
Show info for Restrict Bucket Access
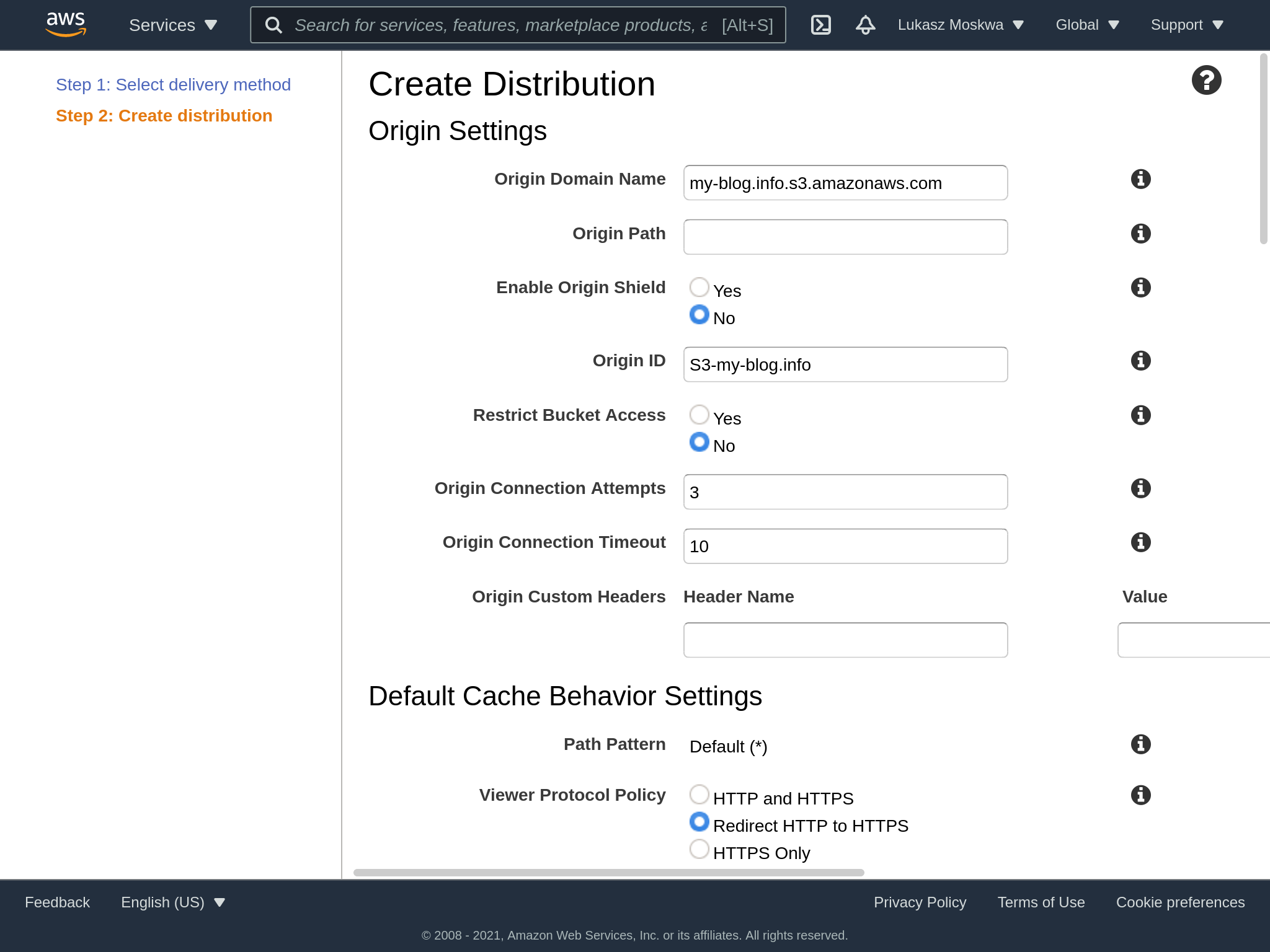pyautogui.click(x=1140, y=415)
